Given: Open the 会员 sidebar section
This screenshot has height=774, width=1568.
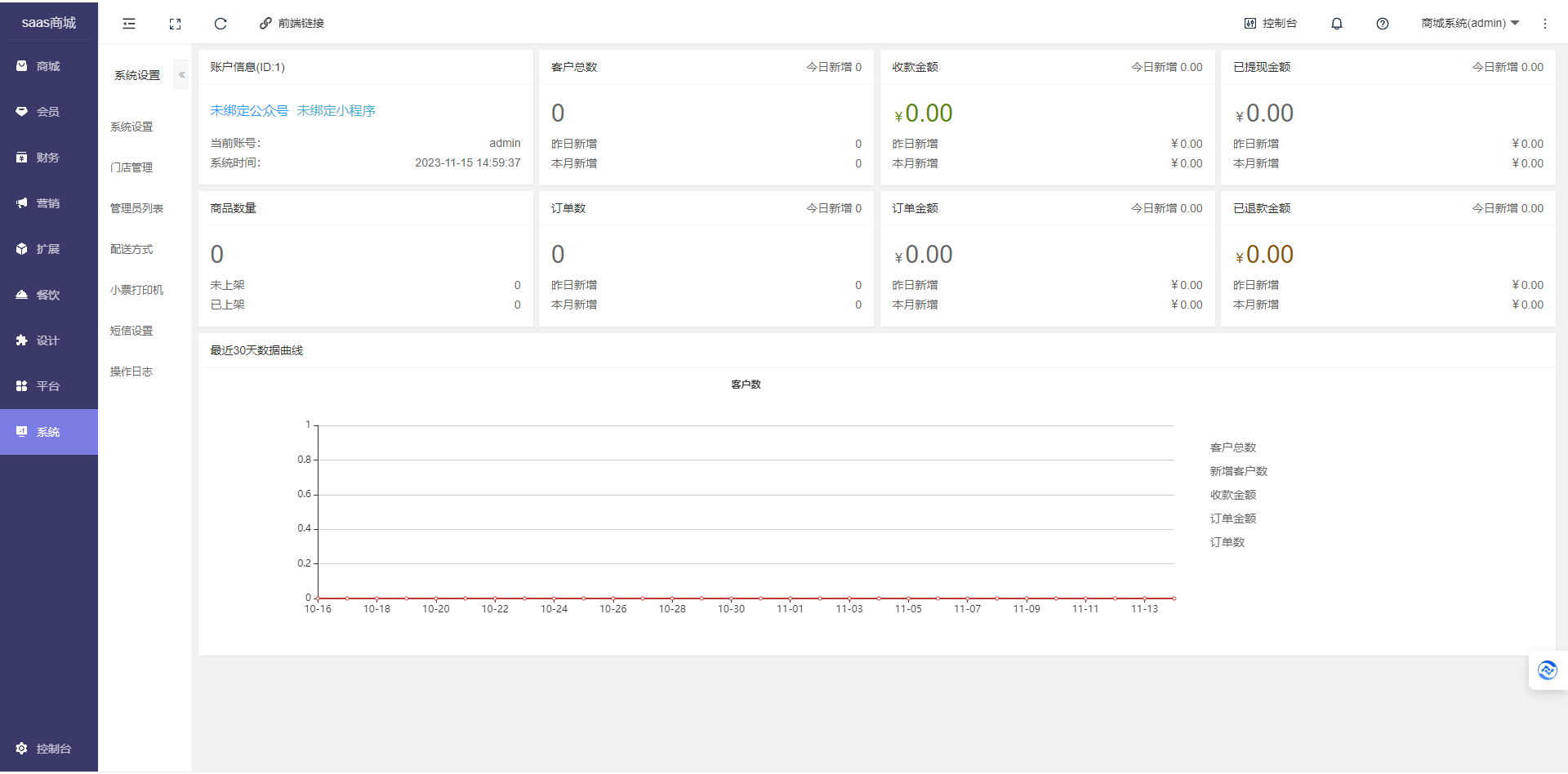Looking at the screenshot, I should pyautogui.click(x=48, y=112).
